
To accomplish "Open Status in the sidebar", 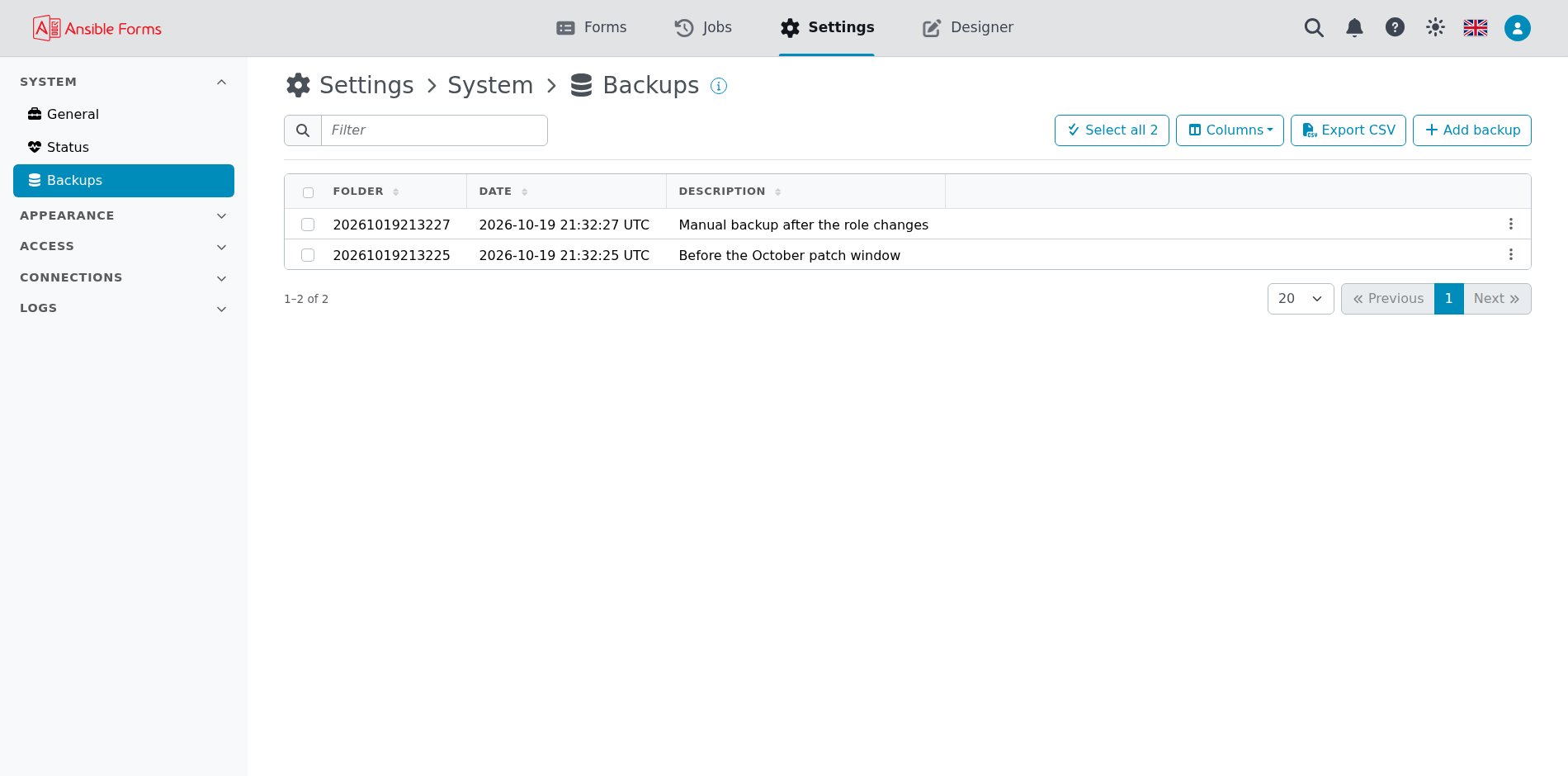I will pyautogui.click(x=124, y=147).
